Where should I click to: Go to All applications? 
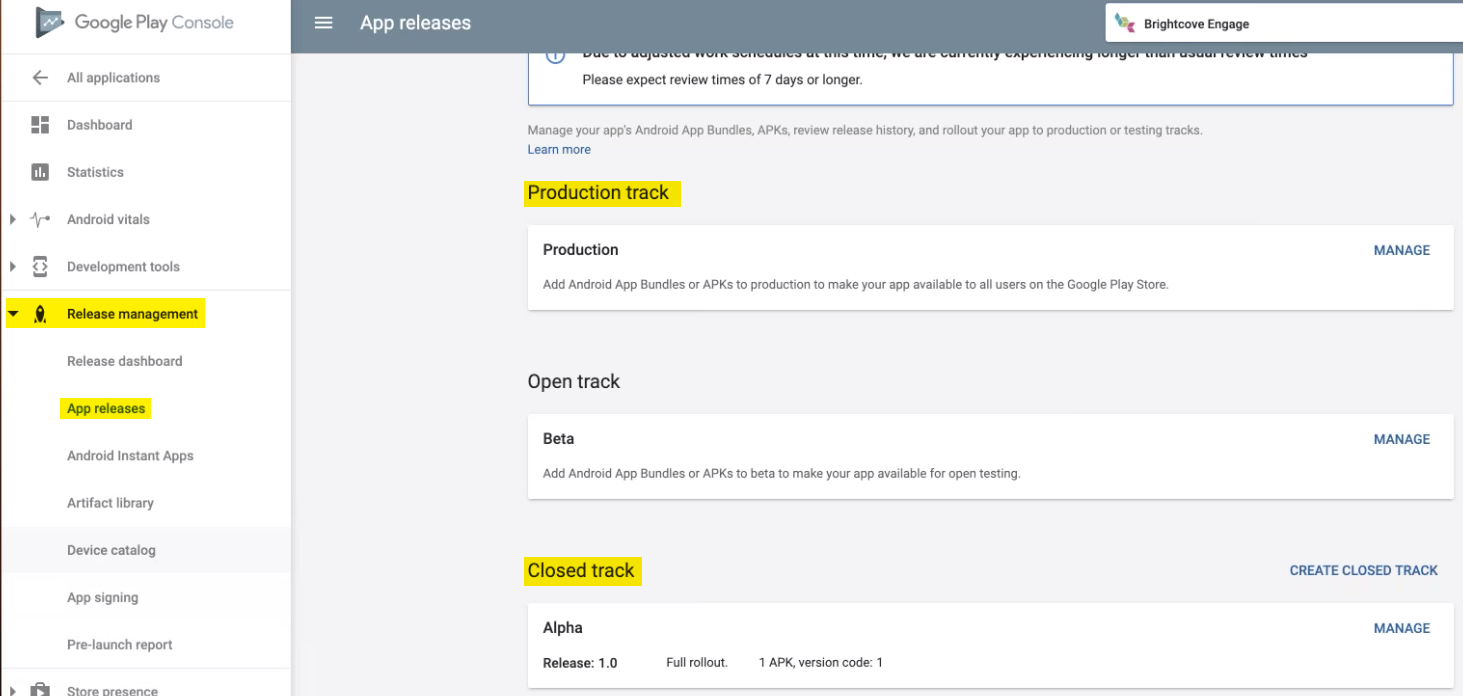pos(113,77)
